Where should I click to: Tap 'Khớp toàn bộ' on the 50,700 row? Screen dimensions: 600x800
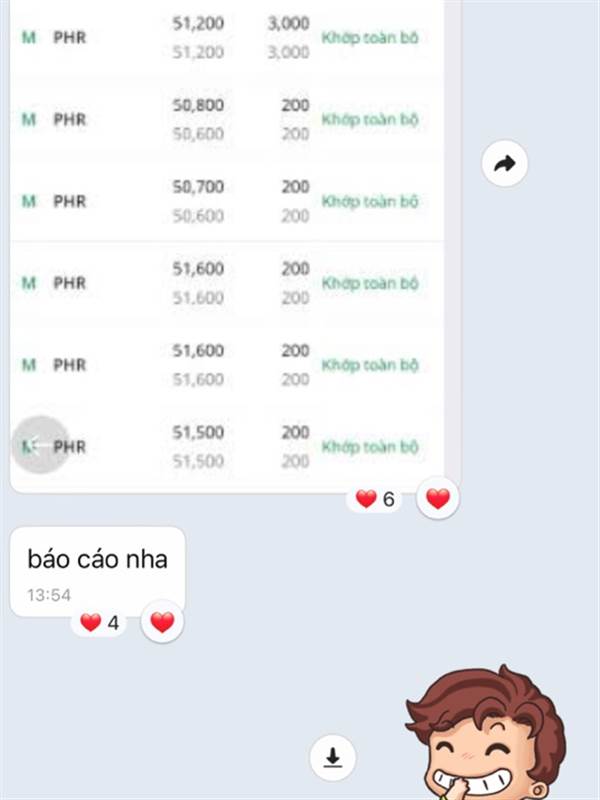(x=370, y=202)
